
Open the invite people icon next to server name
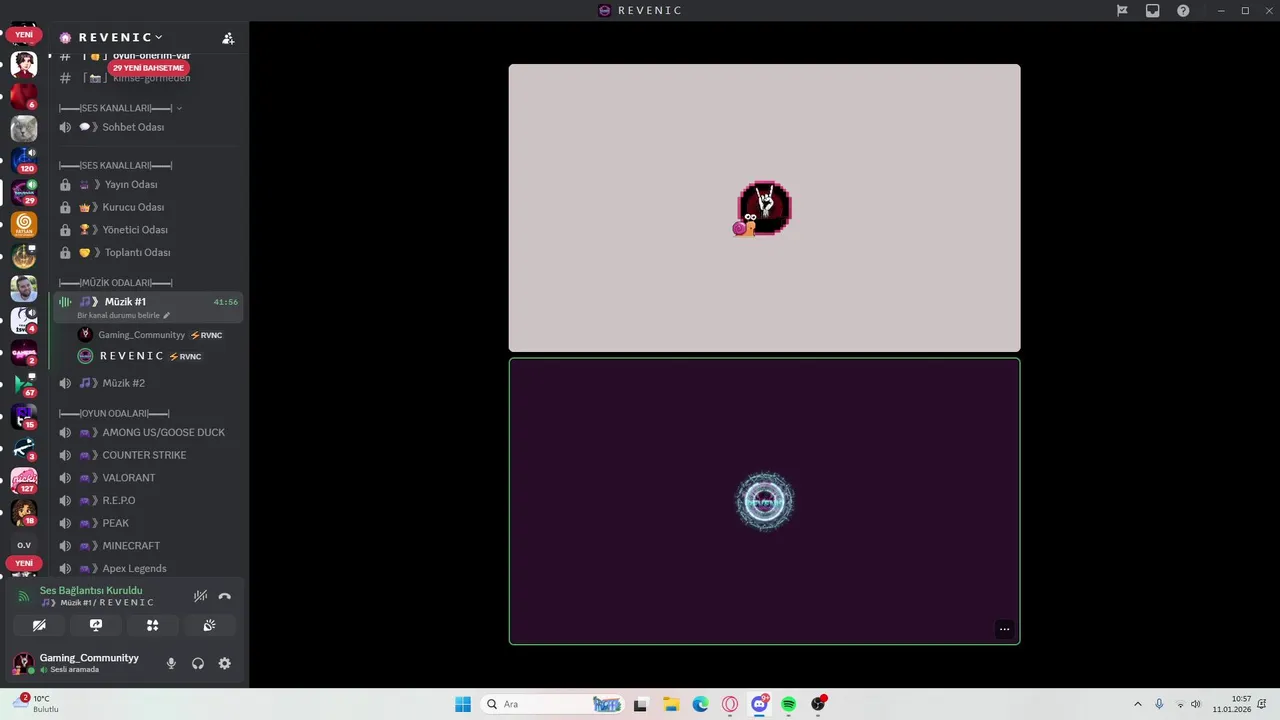pyautogui.click(x=228, y=38)
